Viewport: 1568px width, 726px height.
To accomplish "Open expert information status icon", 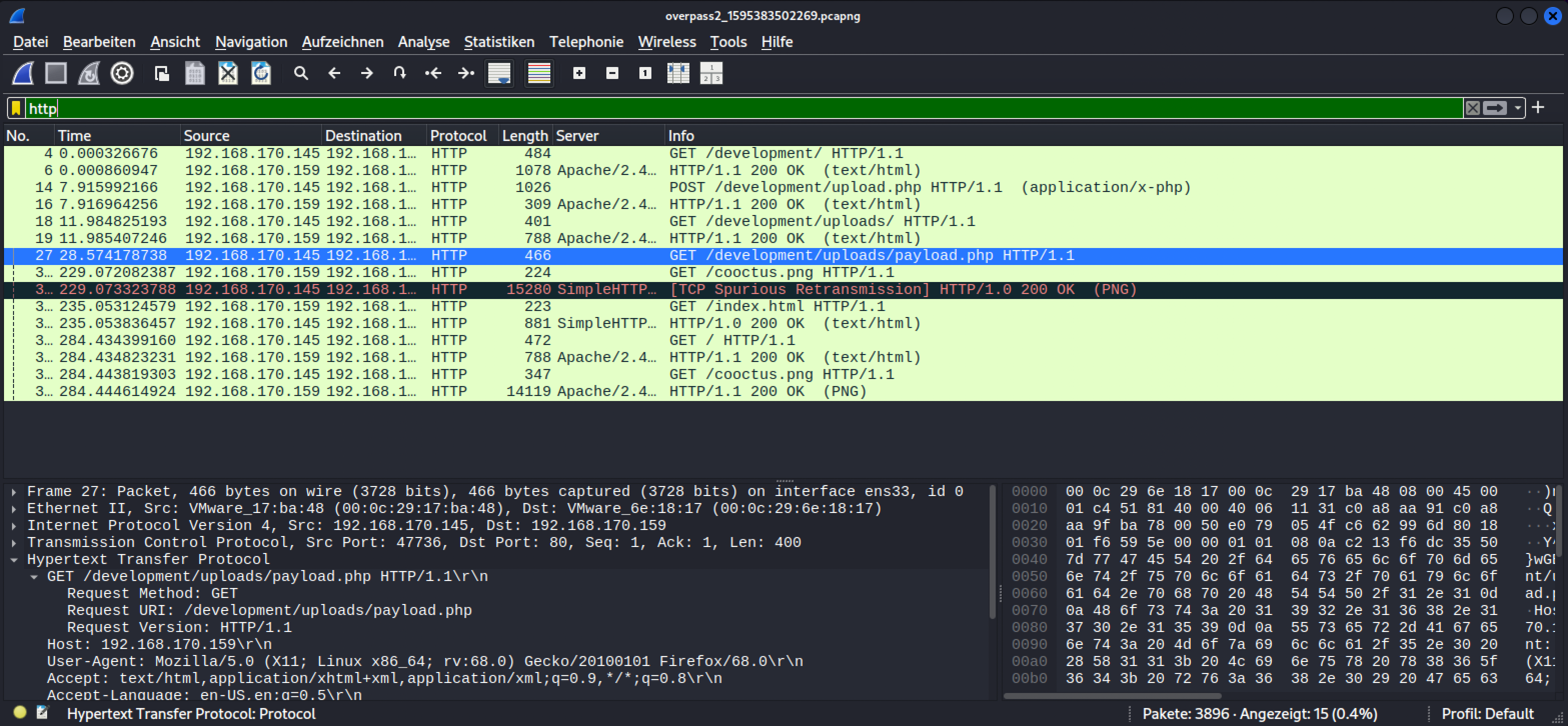I will tap(20, 712).
